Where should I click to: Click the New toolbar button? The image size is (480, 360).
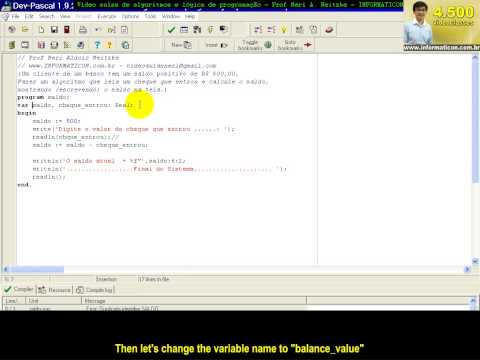pos(181,45)
